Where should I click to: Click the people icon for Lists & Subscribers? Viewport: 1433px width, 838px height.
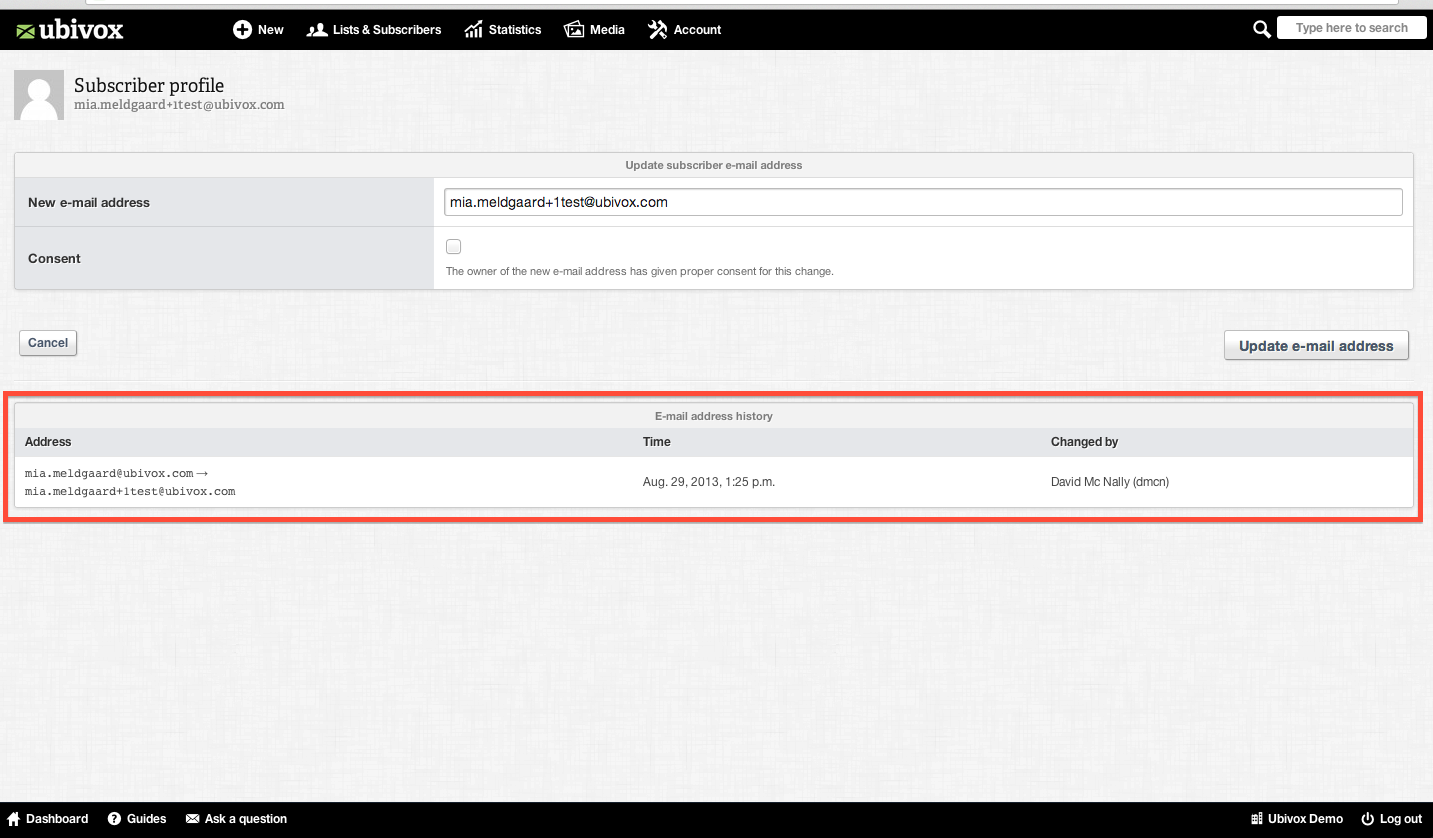coord(317,30)
